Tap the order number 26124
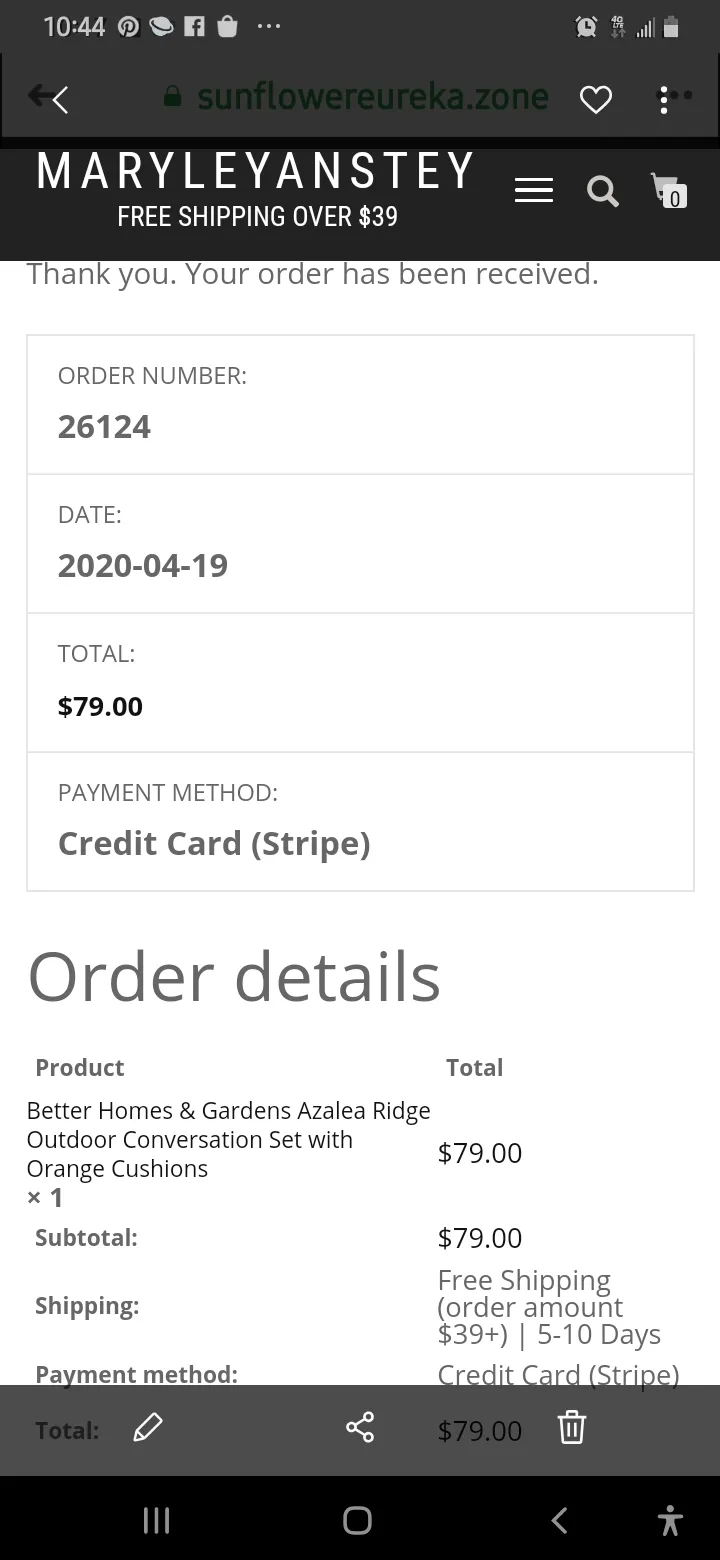Image resolution: width=720 pixels, height=1560 pixels. tap(104, 427)
